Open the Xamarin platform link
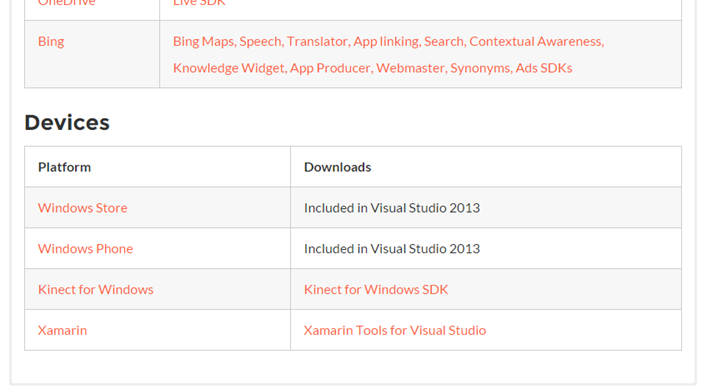The height and width of the screenshot is (389, 702). 63,330
